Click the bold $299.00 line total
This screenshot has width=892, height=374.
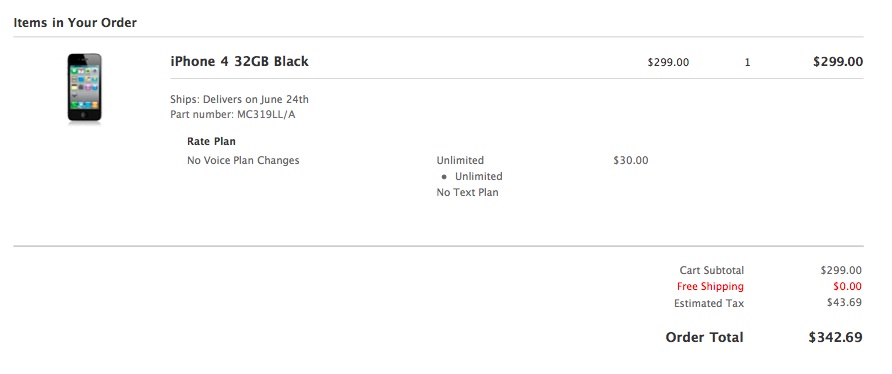click(837, 62)
